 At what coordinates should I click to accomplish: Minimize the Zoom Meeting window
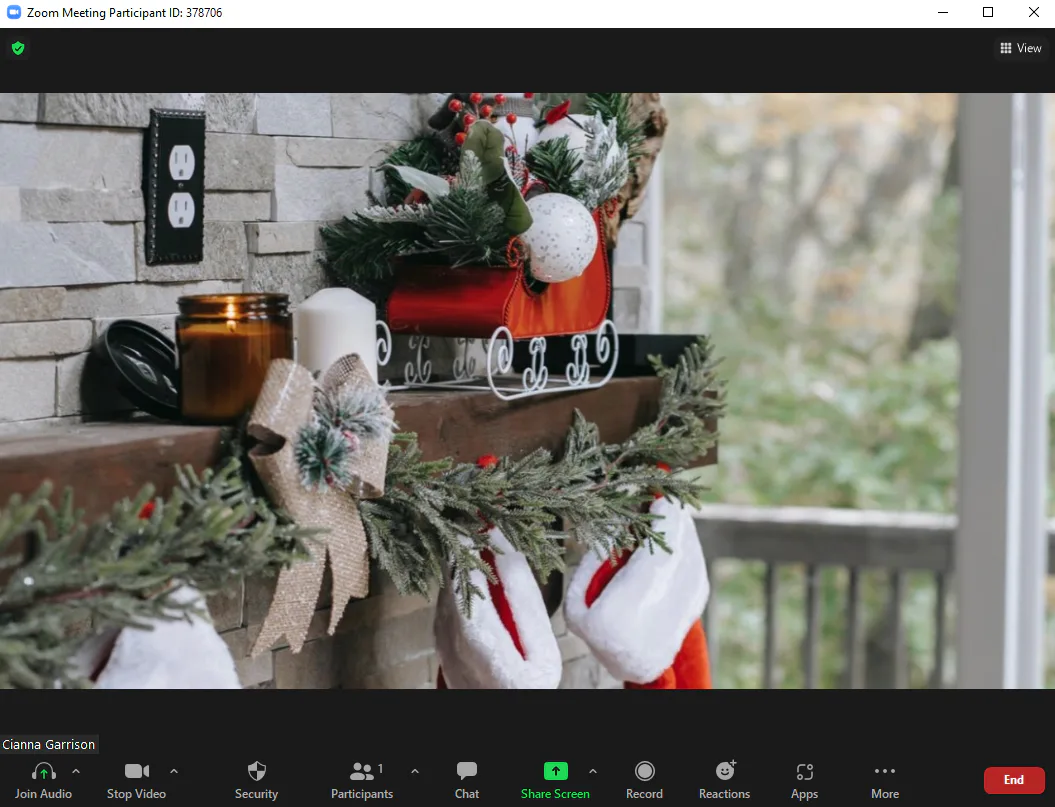coord(943,12)
